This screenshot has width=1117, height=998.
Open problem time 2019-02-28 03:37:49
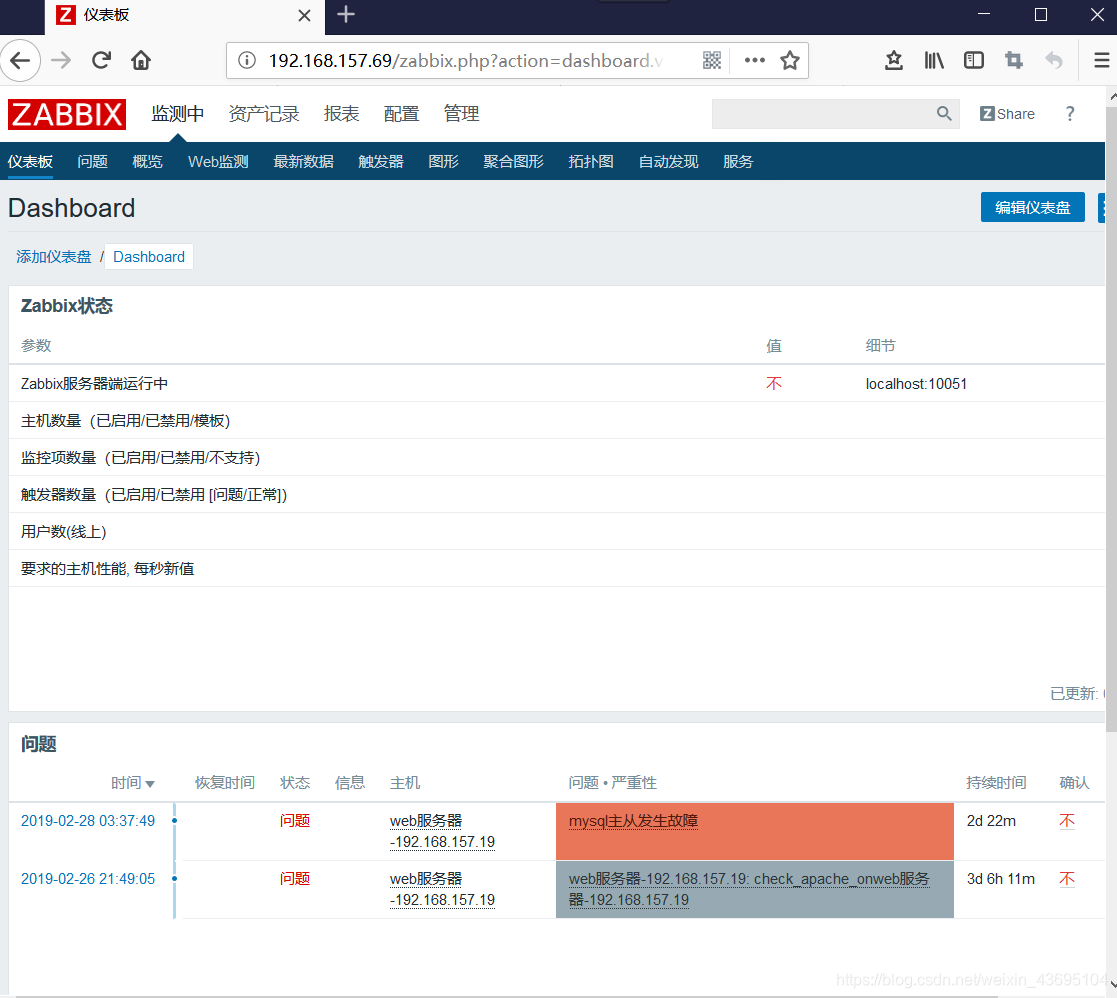pos(88,821)
